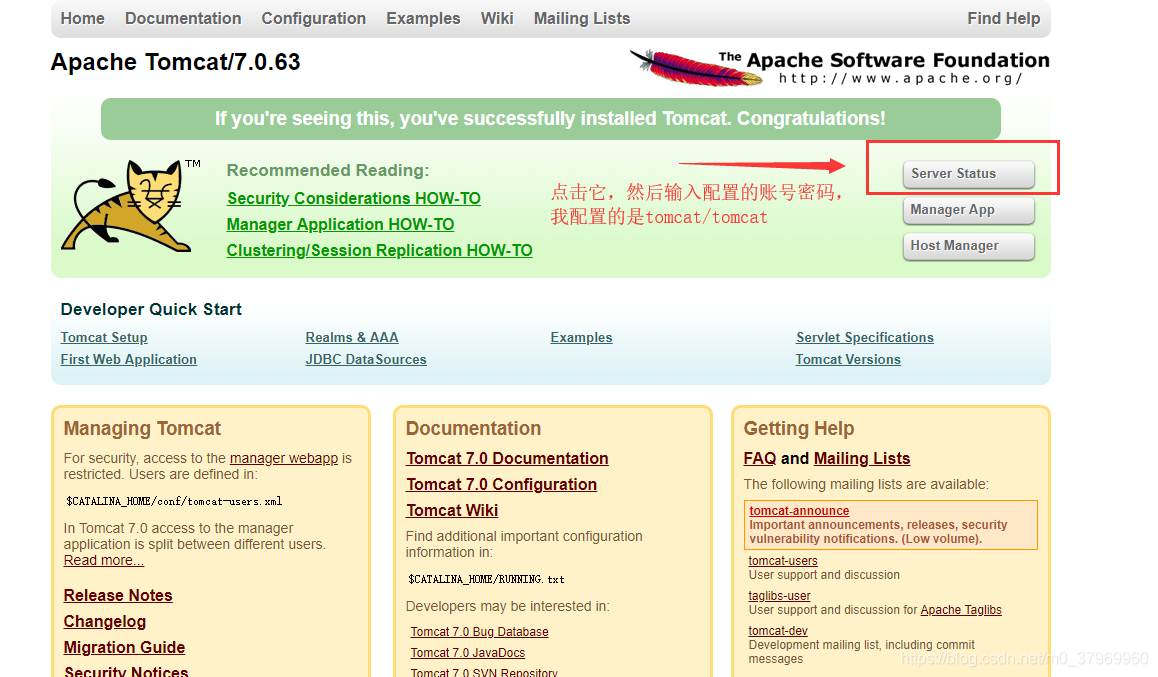Open tomcat-users mailing list link
This screenshot has height=677, width=1158.
click(x=783, y=561)
